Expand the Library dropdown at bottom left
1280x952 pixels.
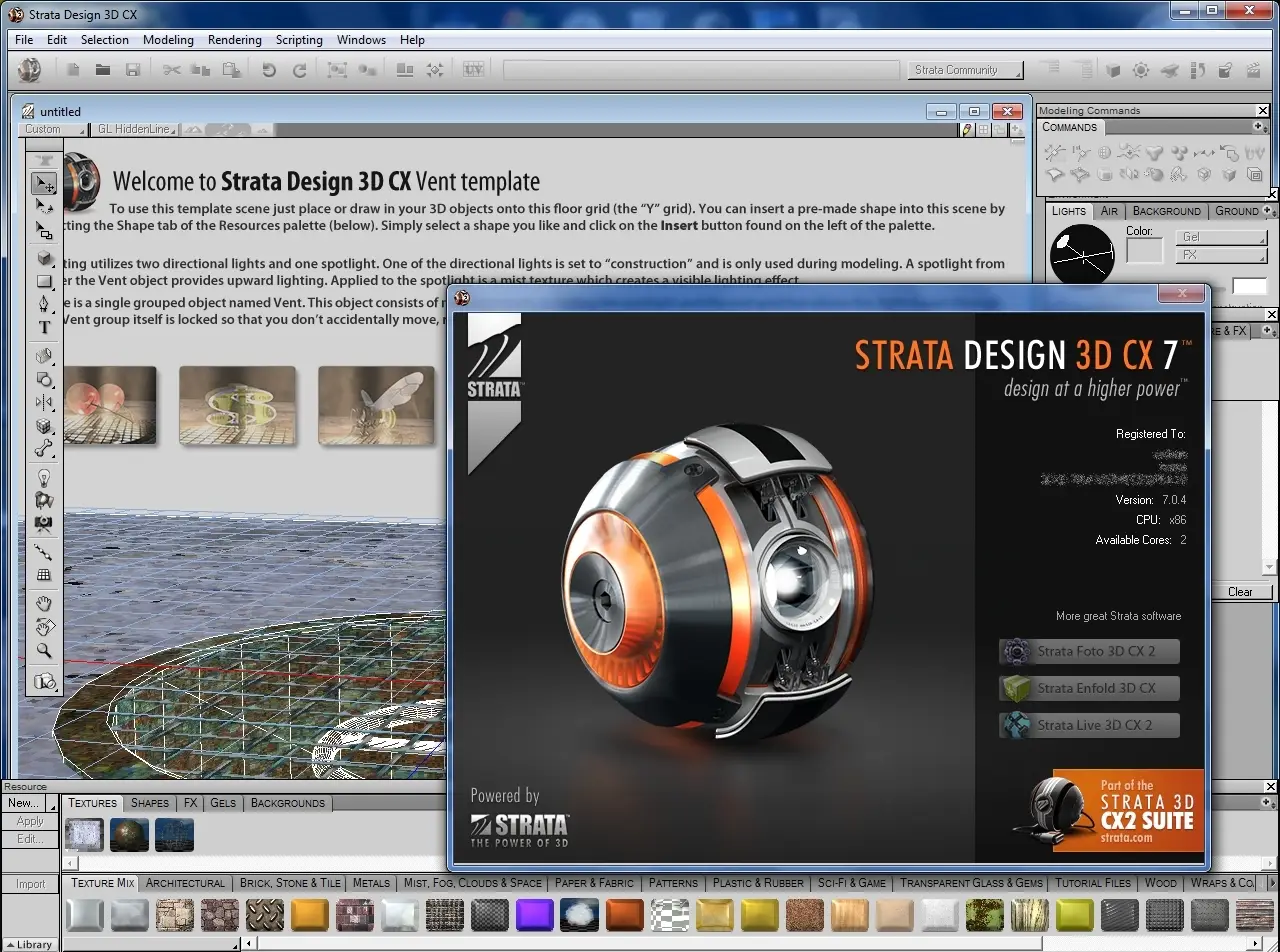pyautogui.click(x=30, y=944)
